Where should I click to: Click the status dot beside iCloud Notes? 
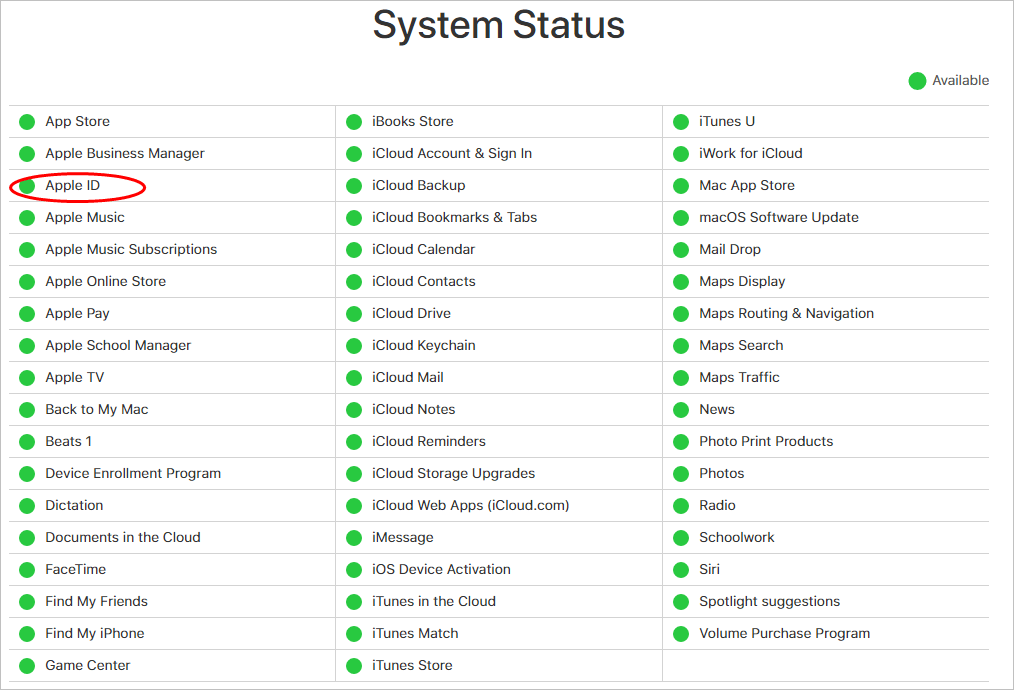[x=354, y=410]
